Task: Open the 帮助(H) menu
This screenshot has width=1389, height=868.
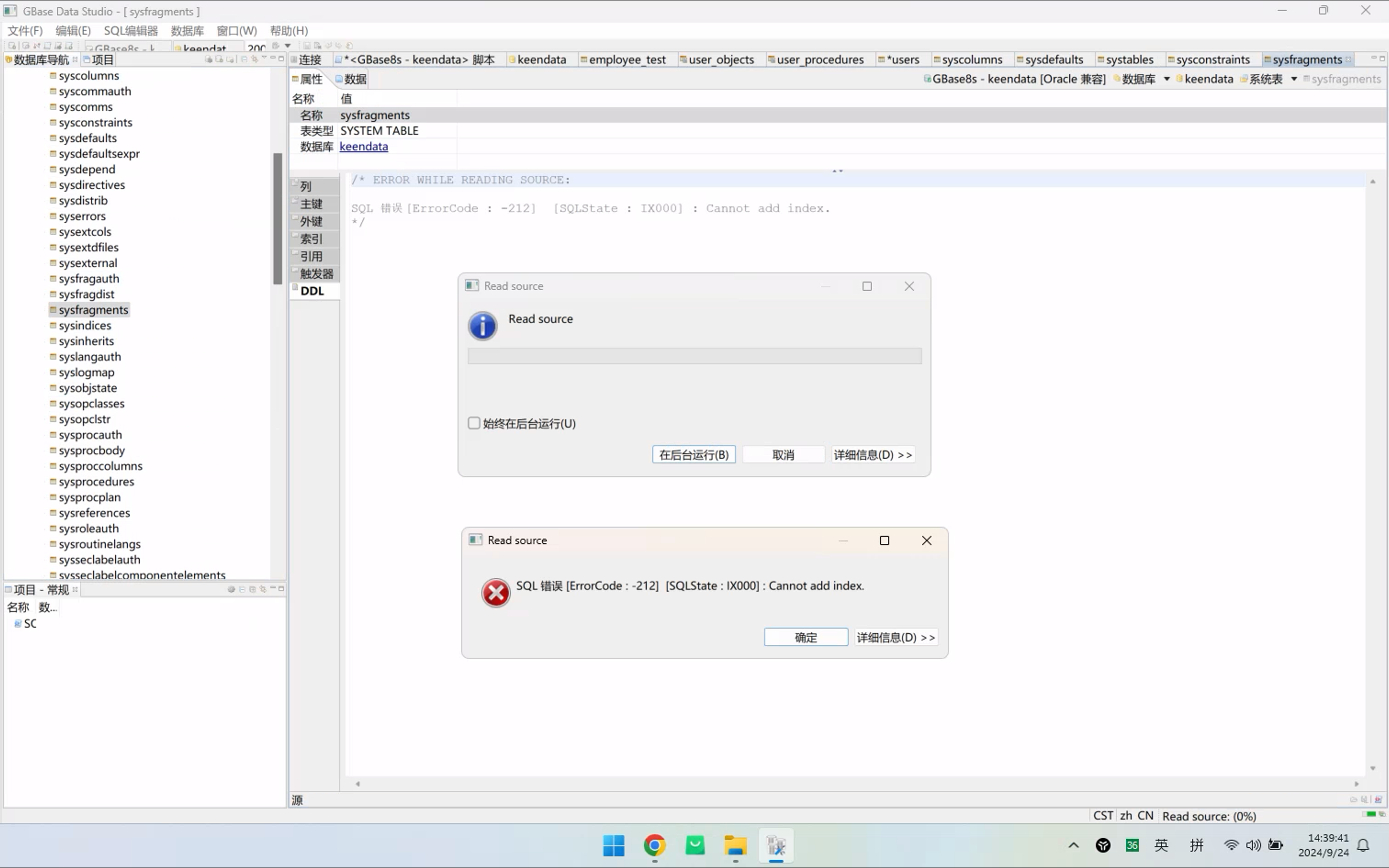Action: tap(289, 30)
